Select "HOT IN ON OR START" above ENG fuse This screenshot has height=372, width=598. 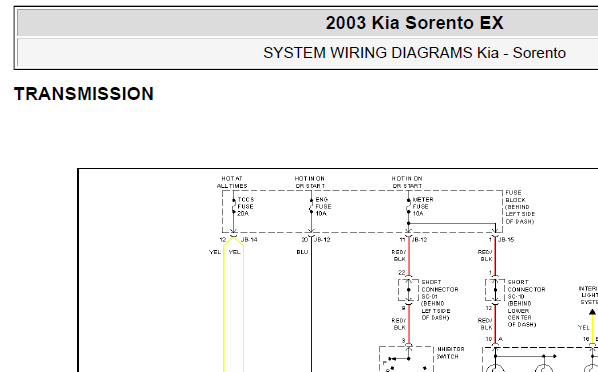pos(310,182)
